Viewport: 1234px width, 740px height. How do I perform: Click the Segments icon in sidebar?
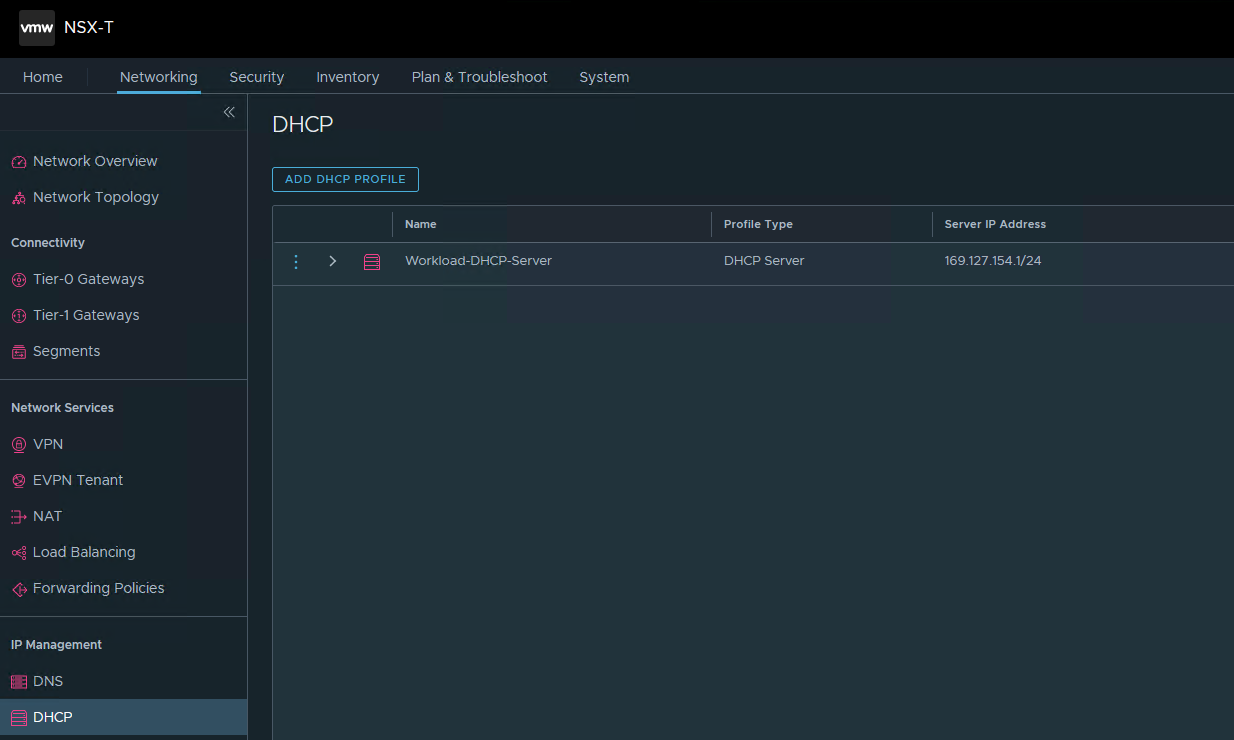coord(18,351)
